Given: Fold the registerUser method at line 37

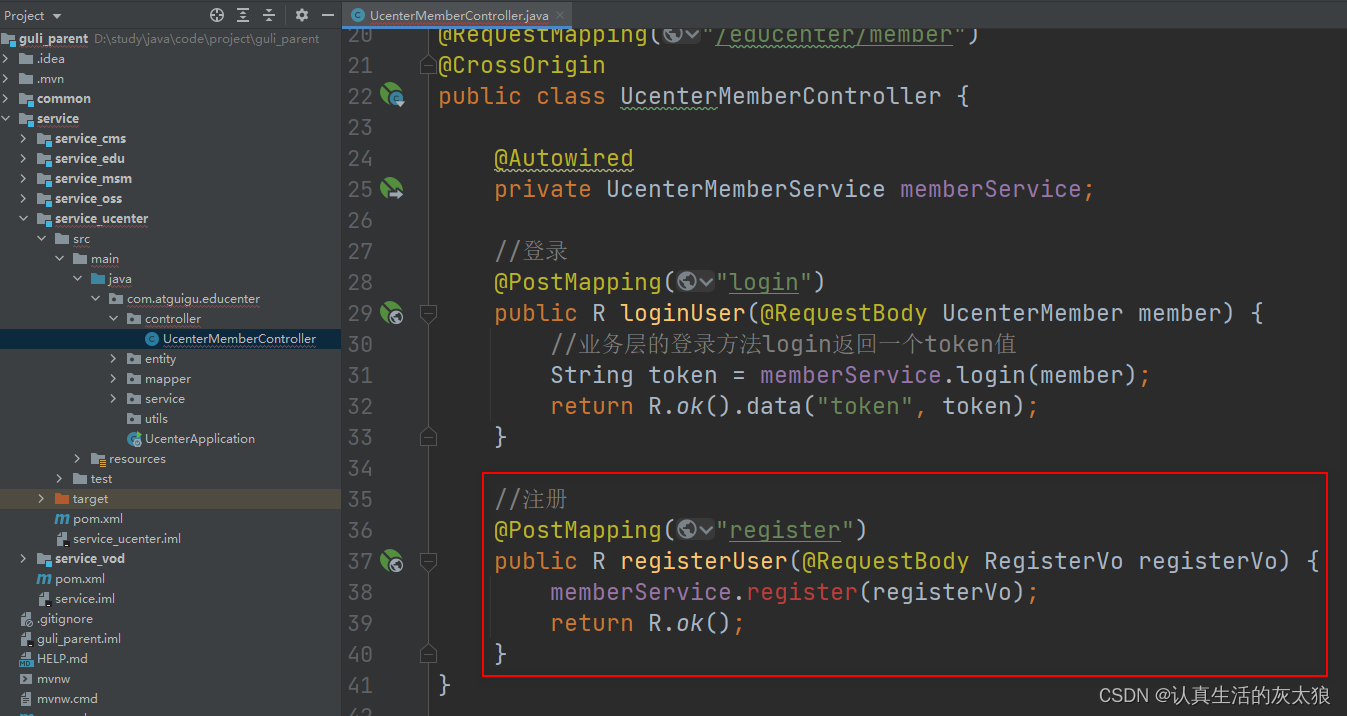Looking at the screenshot, I should [428, 561].
